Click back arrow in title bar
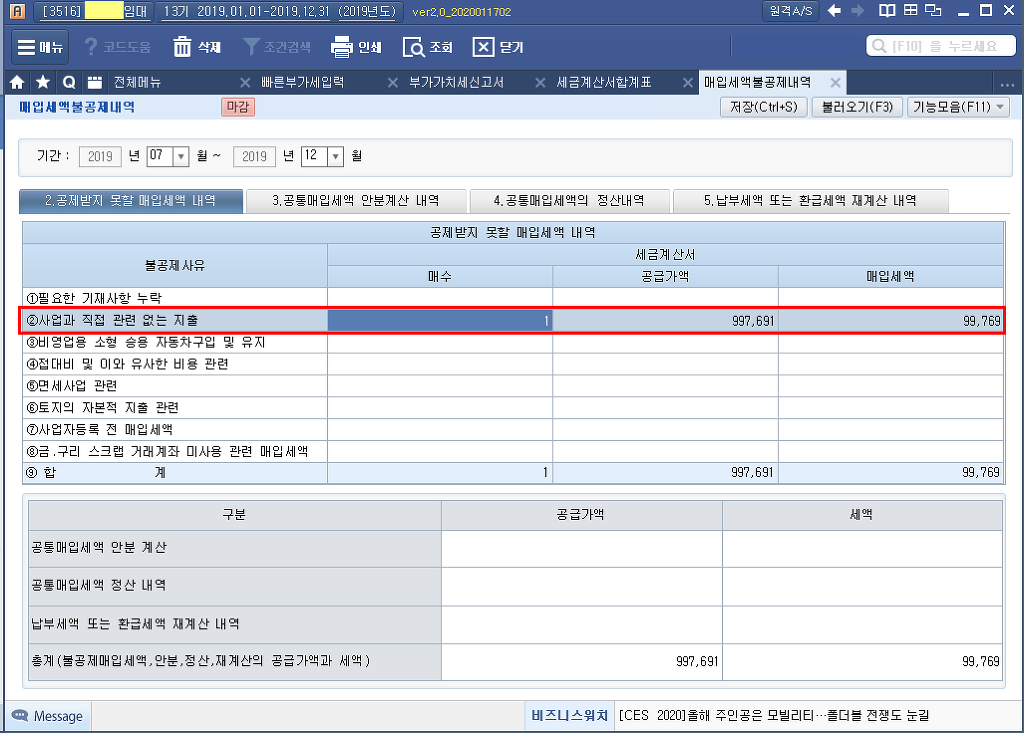This screenshot has width=1024, height=733. (x=834, y=10)
